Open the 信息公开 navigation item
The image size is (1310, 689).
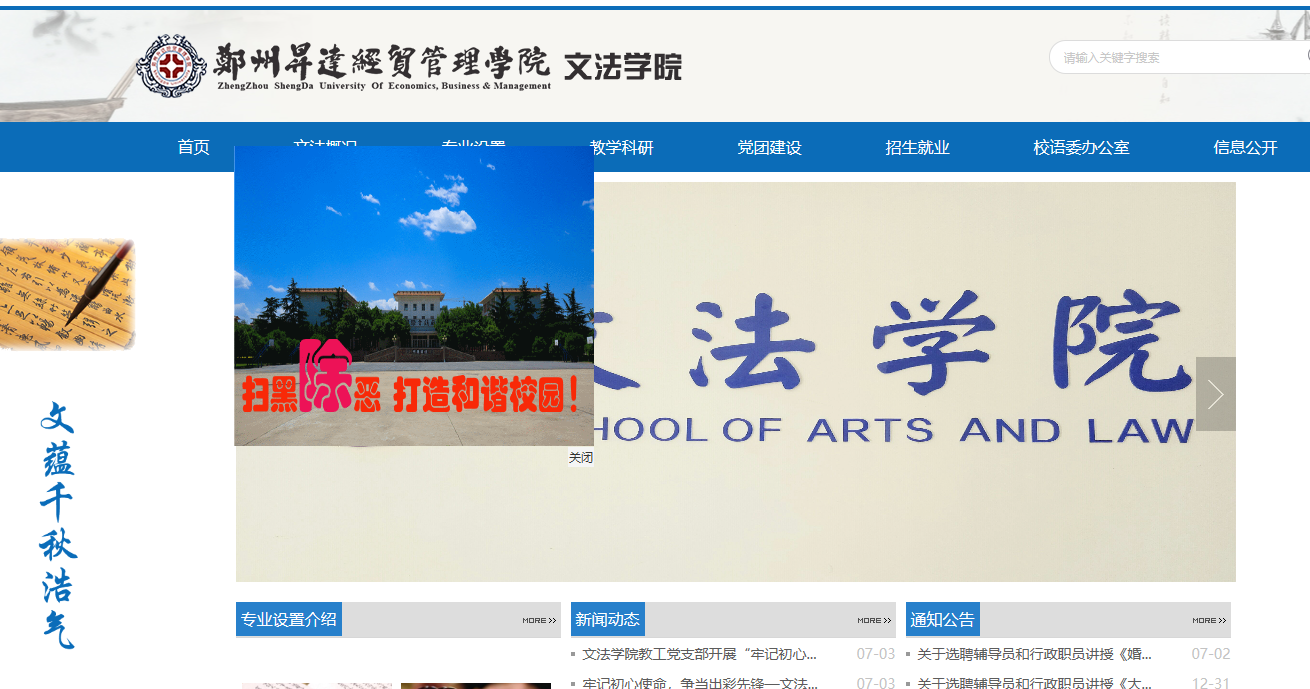[x=1245, y=148]
